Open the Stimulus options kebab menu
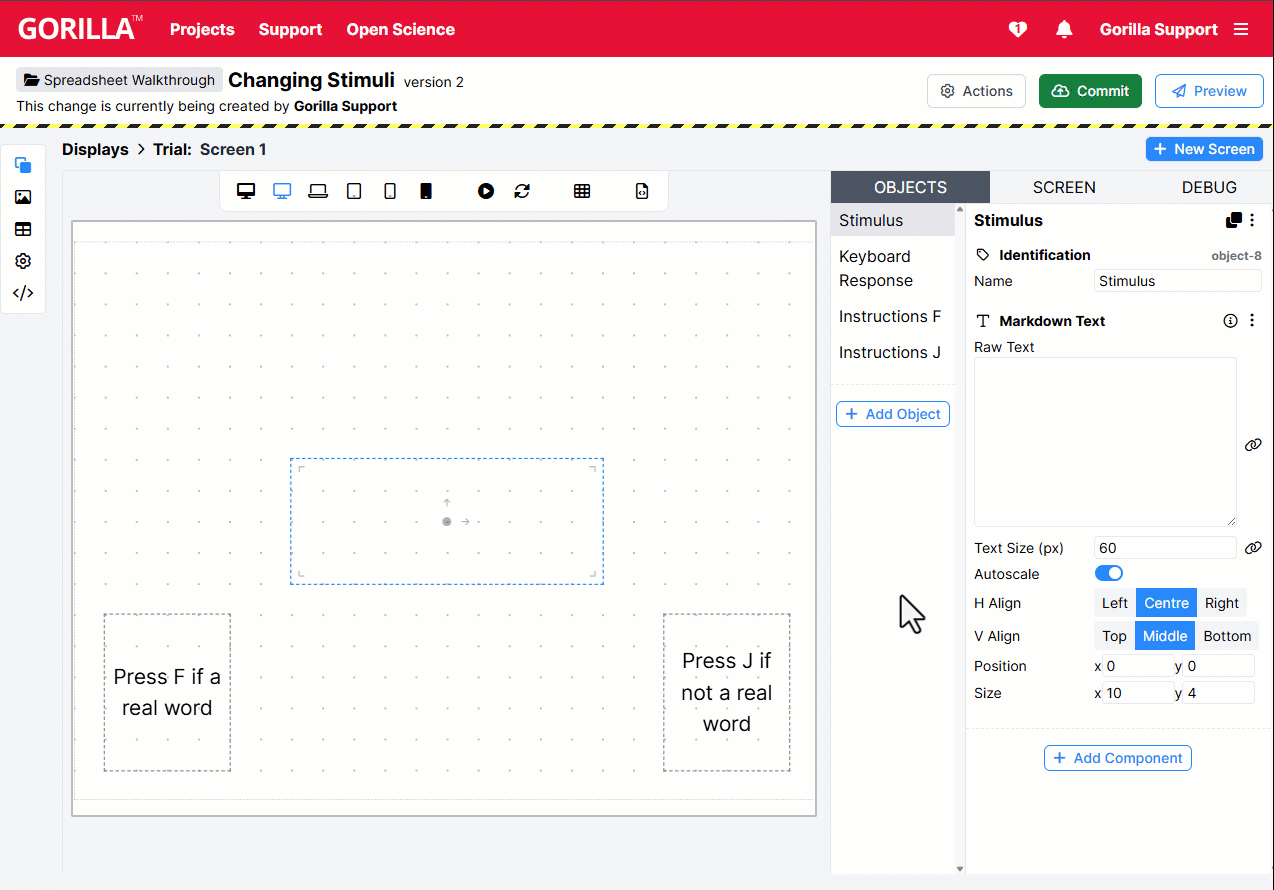The width and height of the screenshot is (1274, 890). tap(1252, 219)
